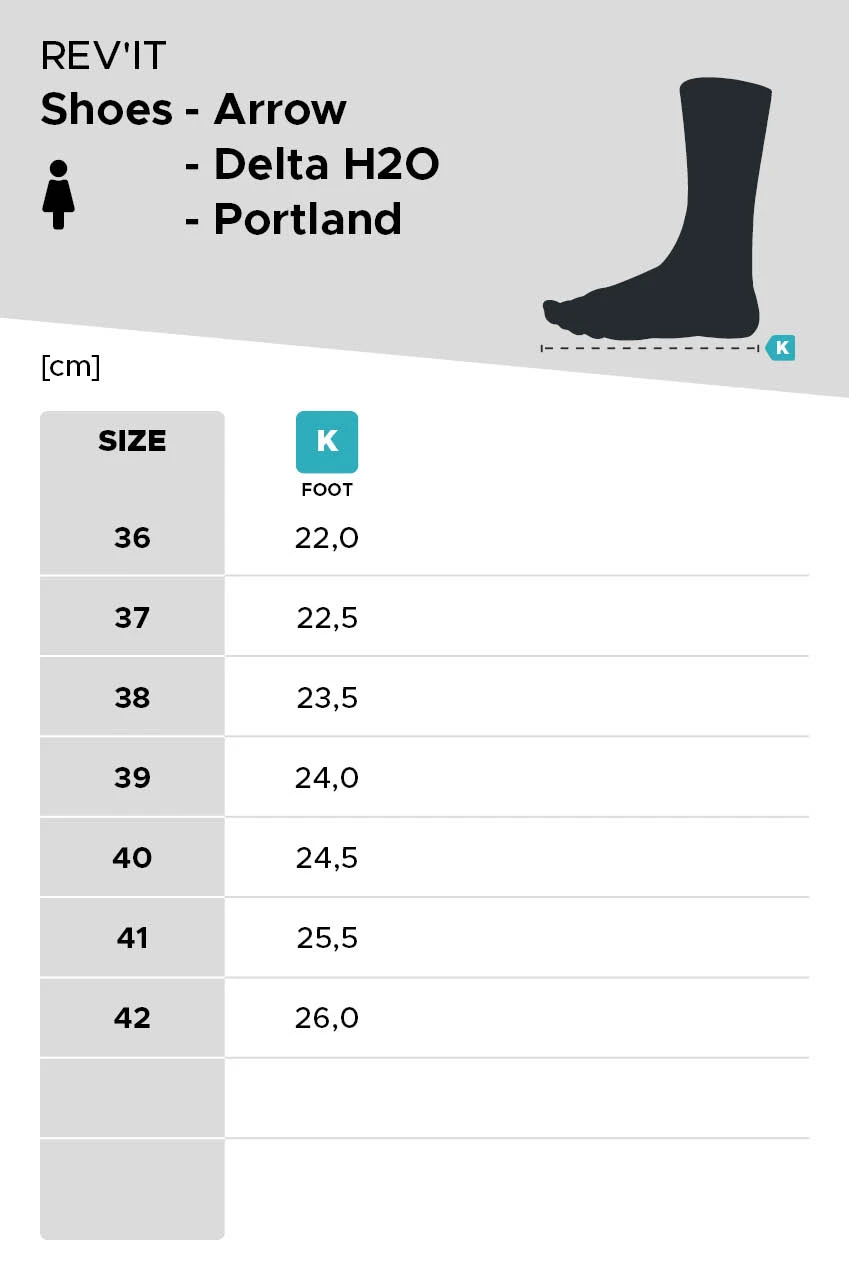The image size is (849, 1280).
Task: Click the 24,5 foot length value
Action: point(327,858)
